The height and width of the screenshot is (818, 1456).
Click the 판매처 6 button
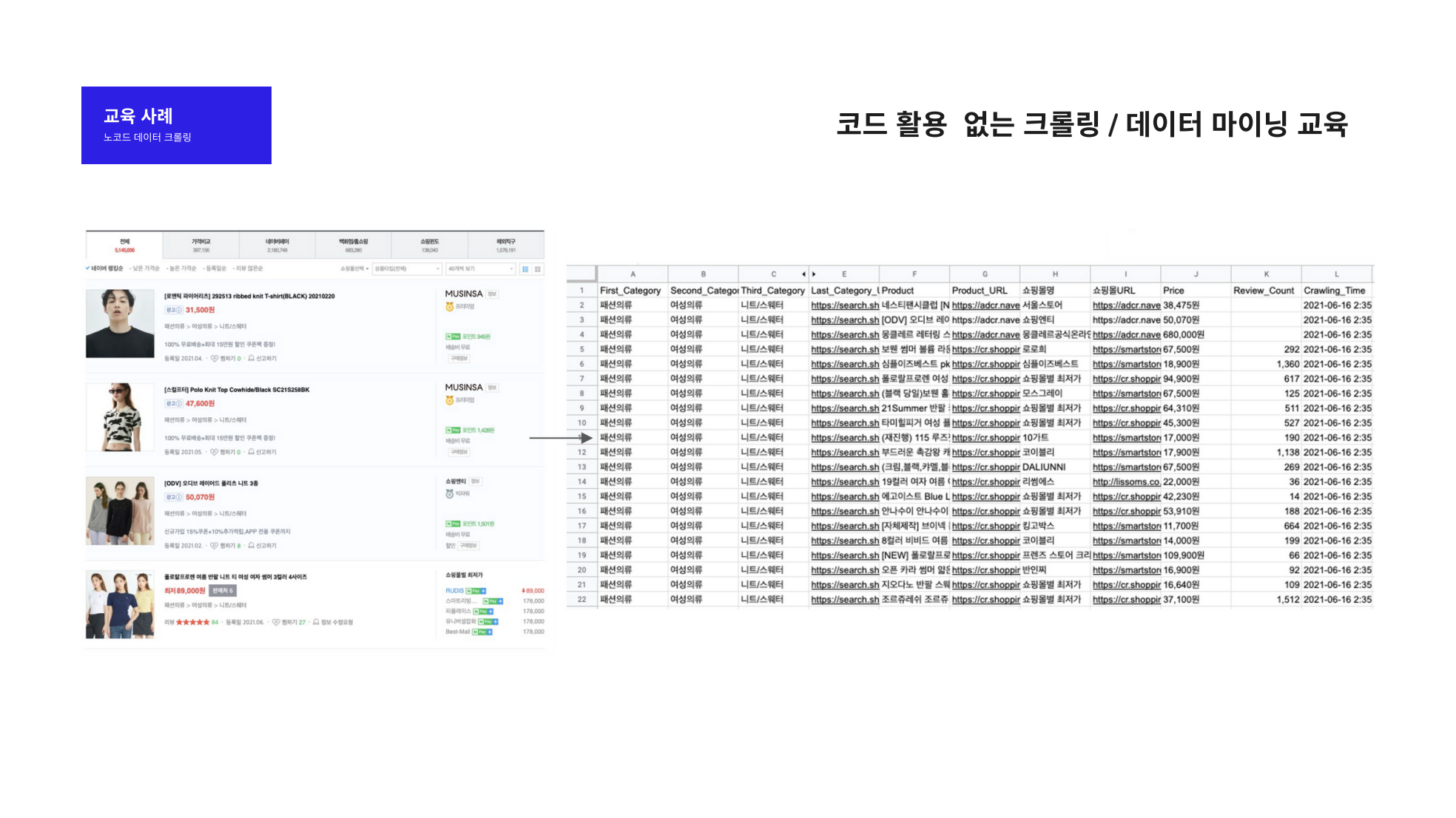tap(223, 591)
